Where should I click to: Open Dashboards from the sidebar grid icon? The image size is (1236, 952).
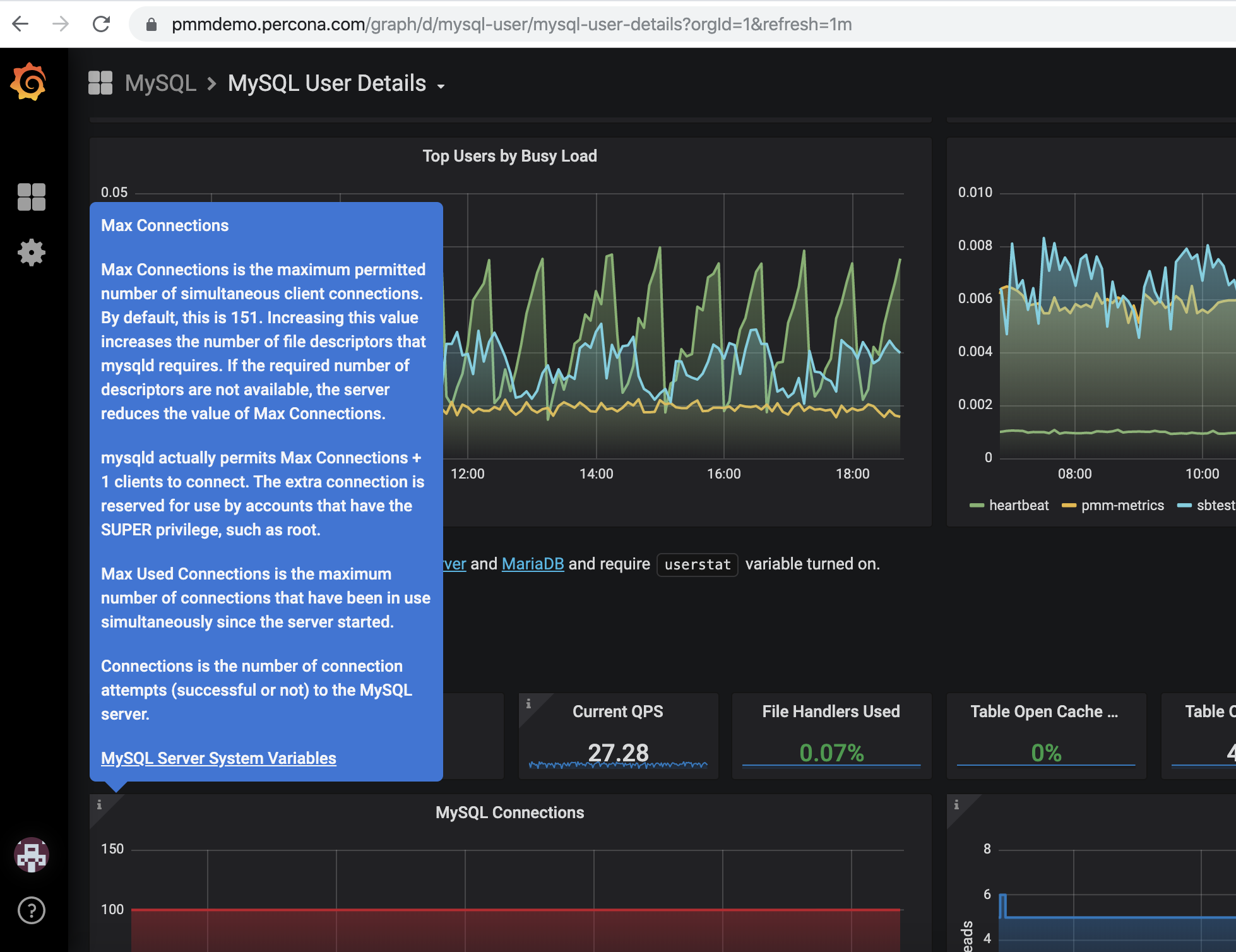point(32,197)
